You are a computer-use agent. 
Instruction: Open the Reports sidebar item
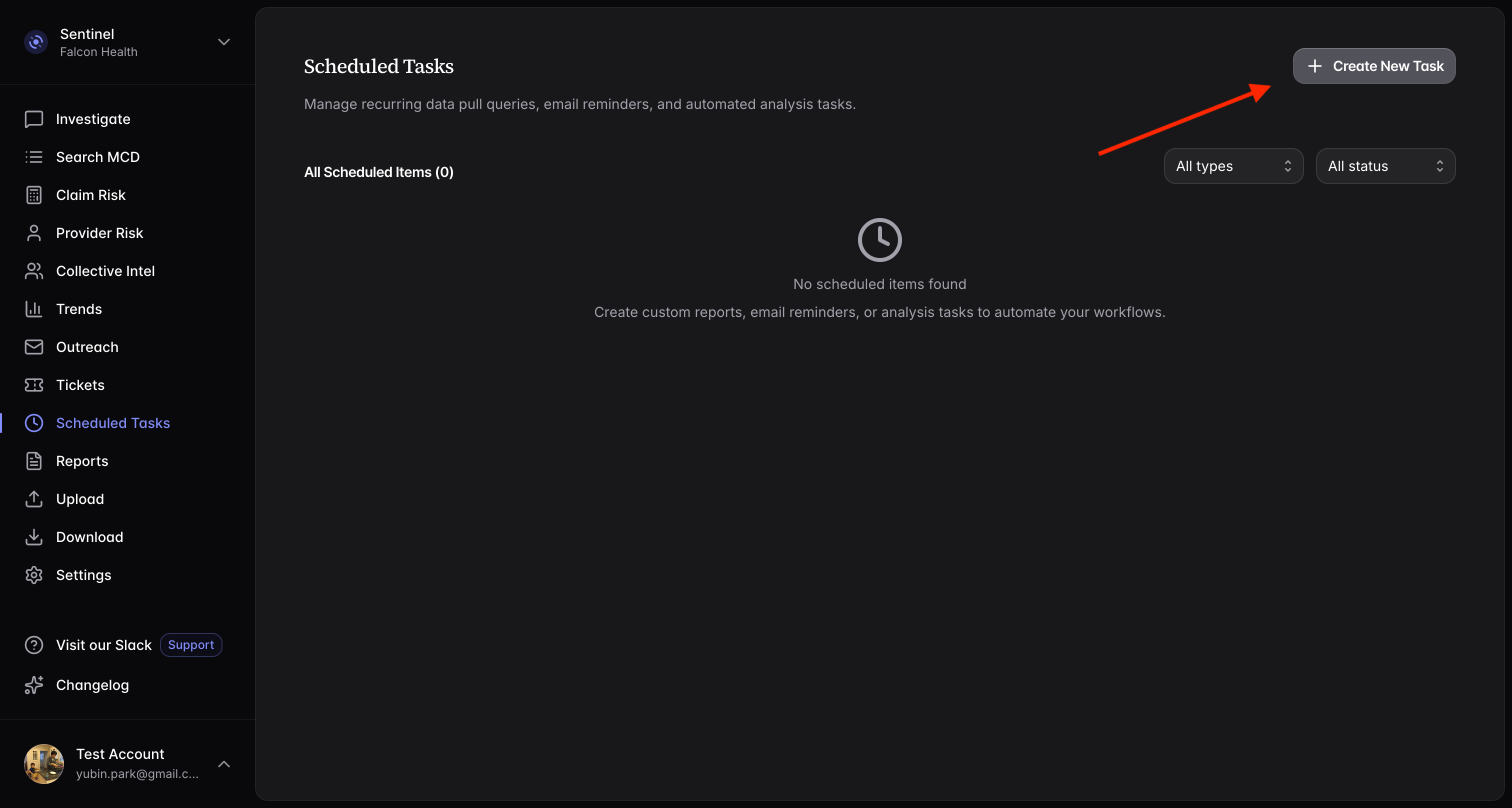coord(82,461)
